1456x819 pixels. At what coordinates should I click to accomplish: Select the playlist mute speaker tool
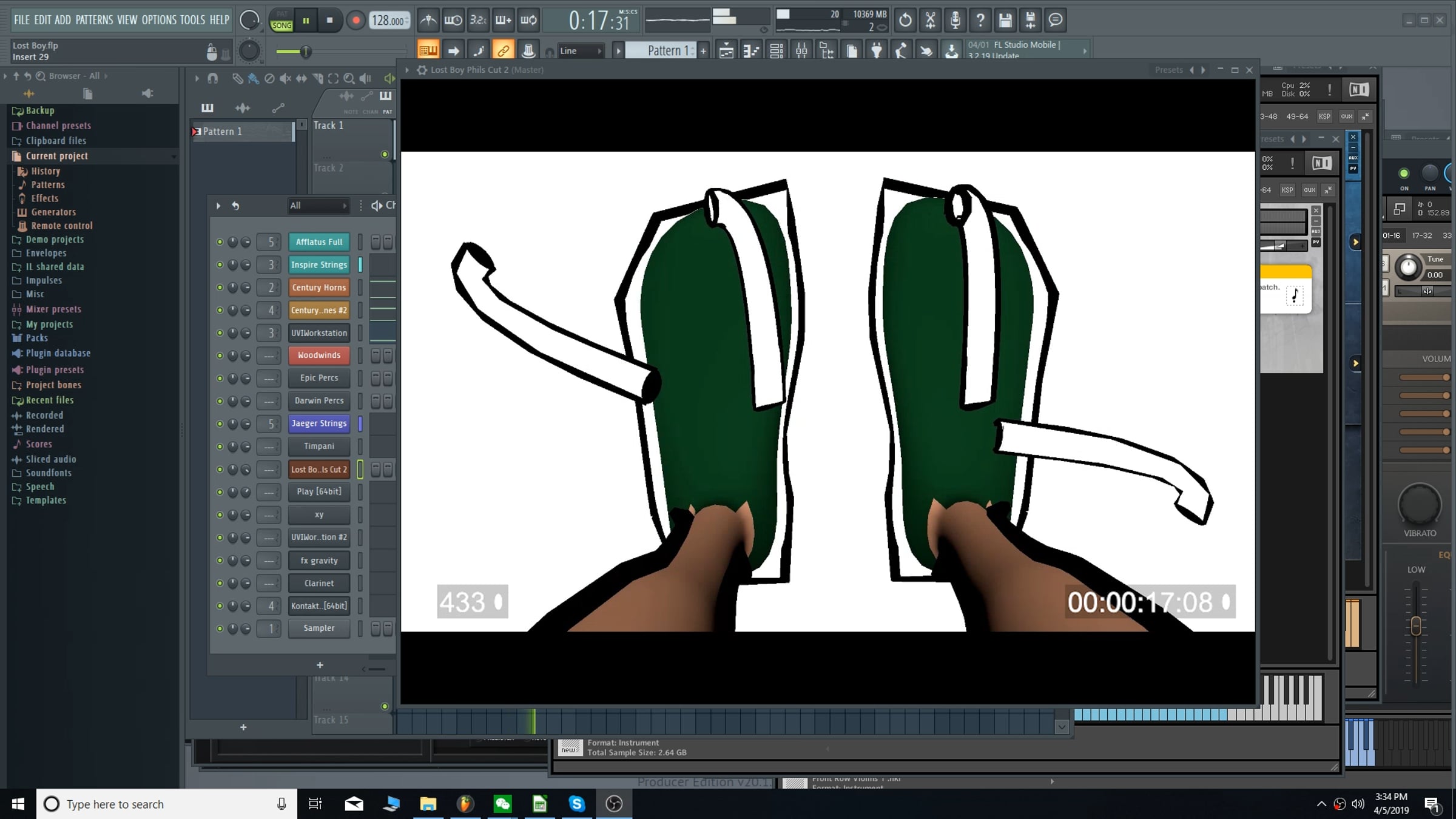click(285, 78)
